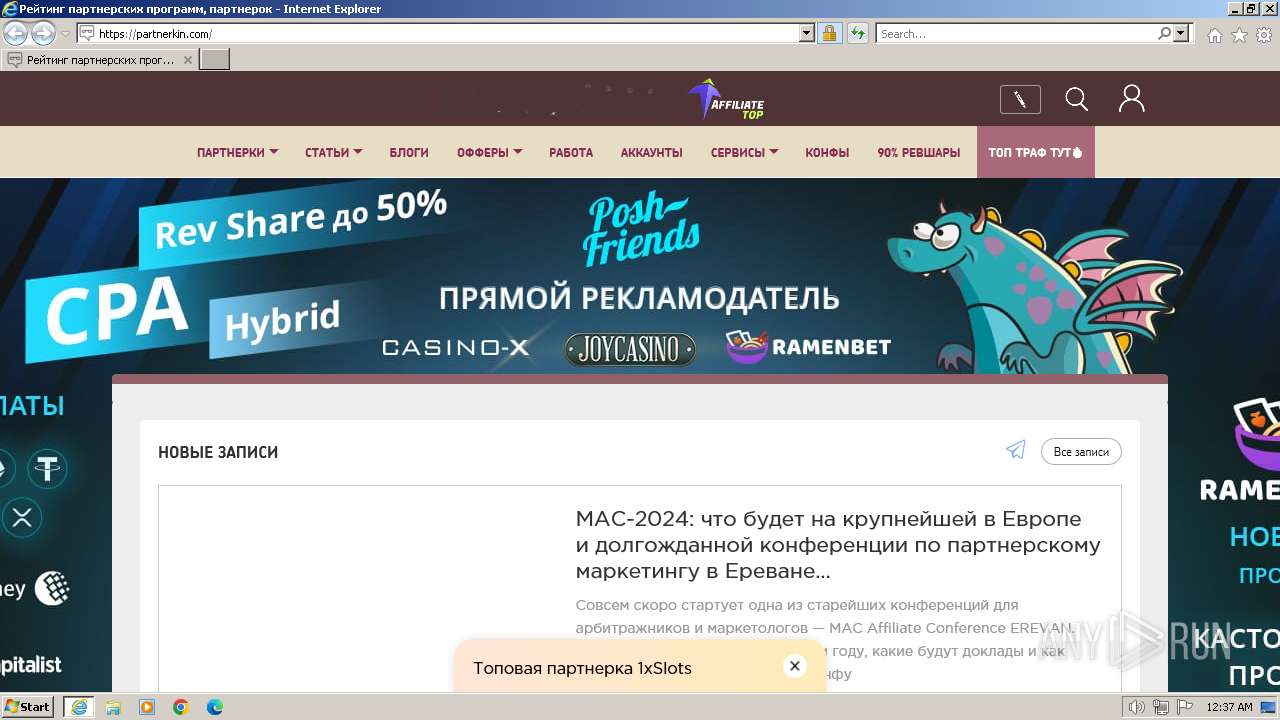The width and height of the screenshot is (1280, 720).
Task: Click the Affiliate Top site logo
Action: (x=726, y=99)
